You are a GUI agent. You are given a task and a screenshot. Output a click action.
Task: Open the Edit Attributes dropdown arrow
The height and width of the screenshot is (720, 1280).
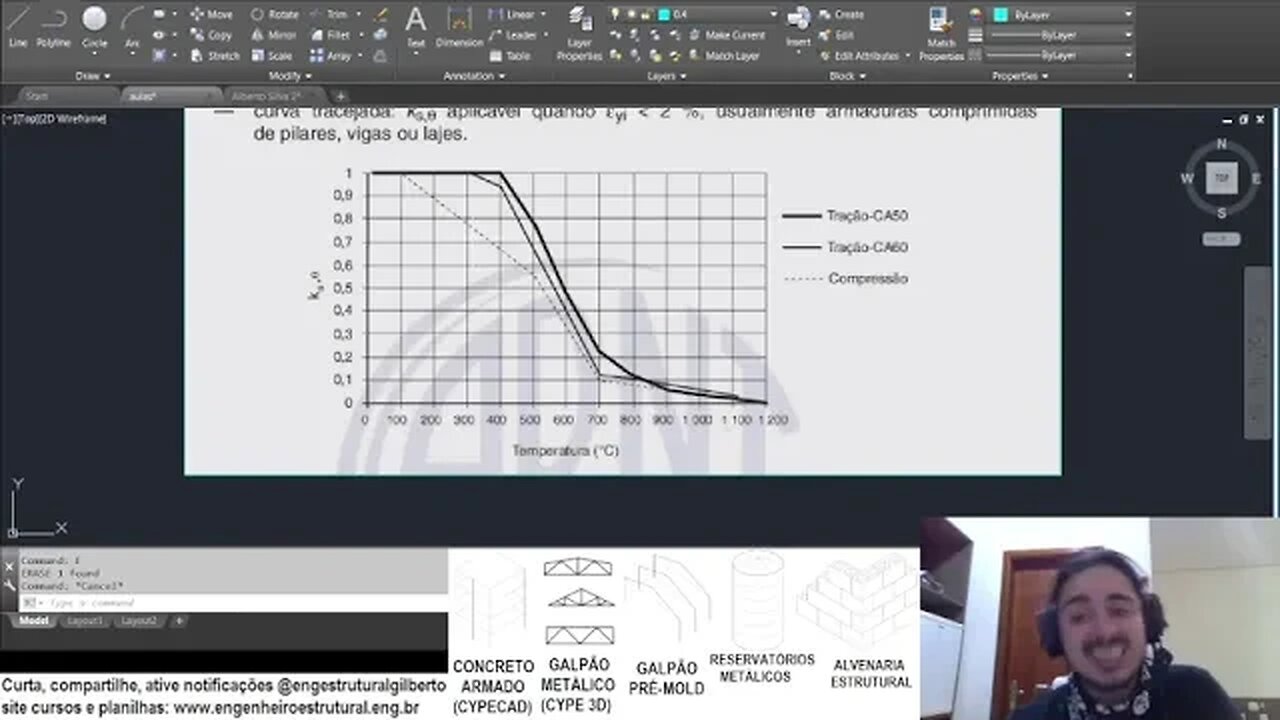907,56
